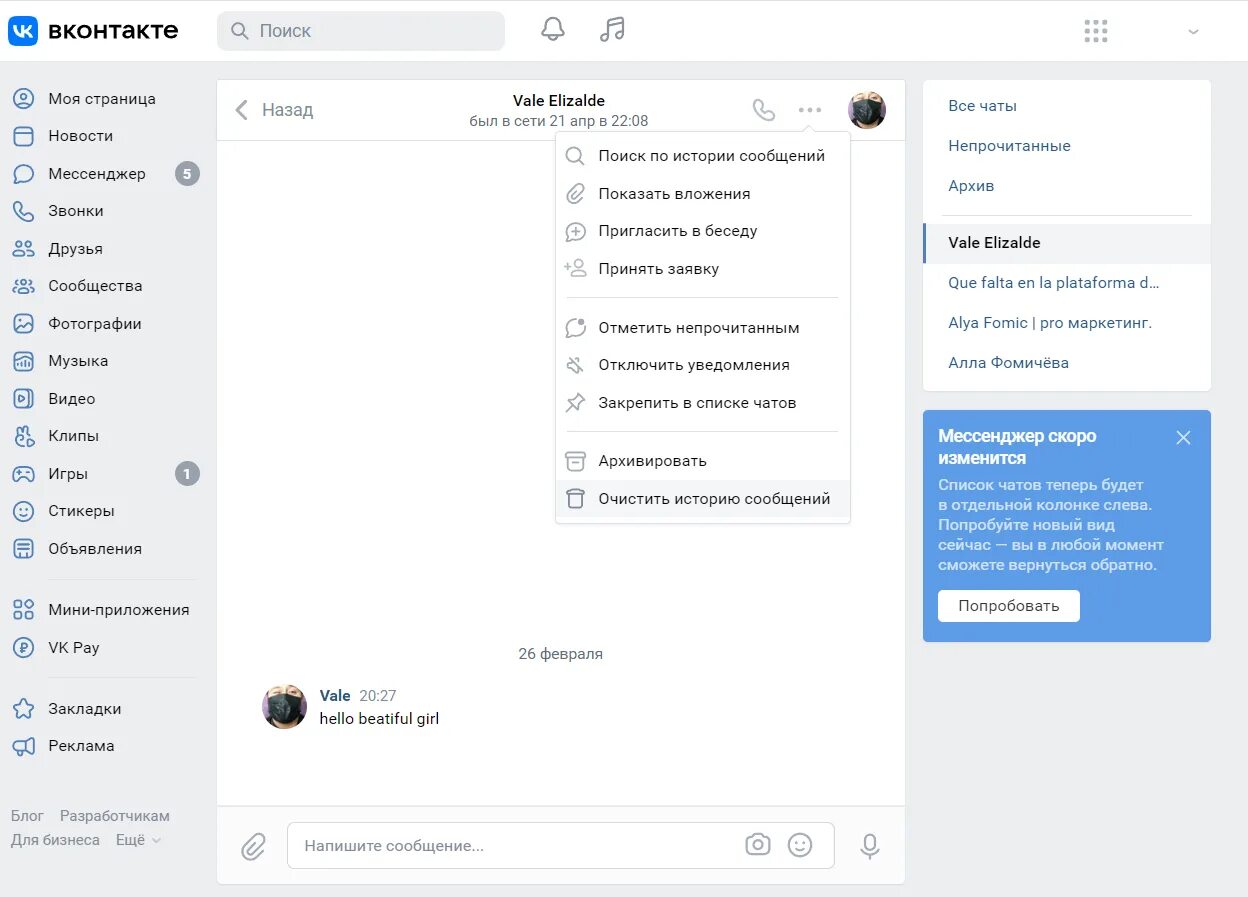Click the Закладки star icon
The width and height of the screenshot is (1248, 897).
pos(23,709)
